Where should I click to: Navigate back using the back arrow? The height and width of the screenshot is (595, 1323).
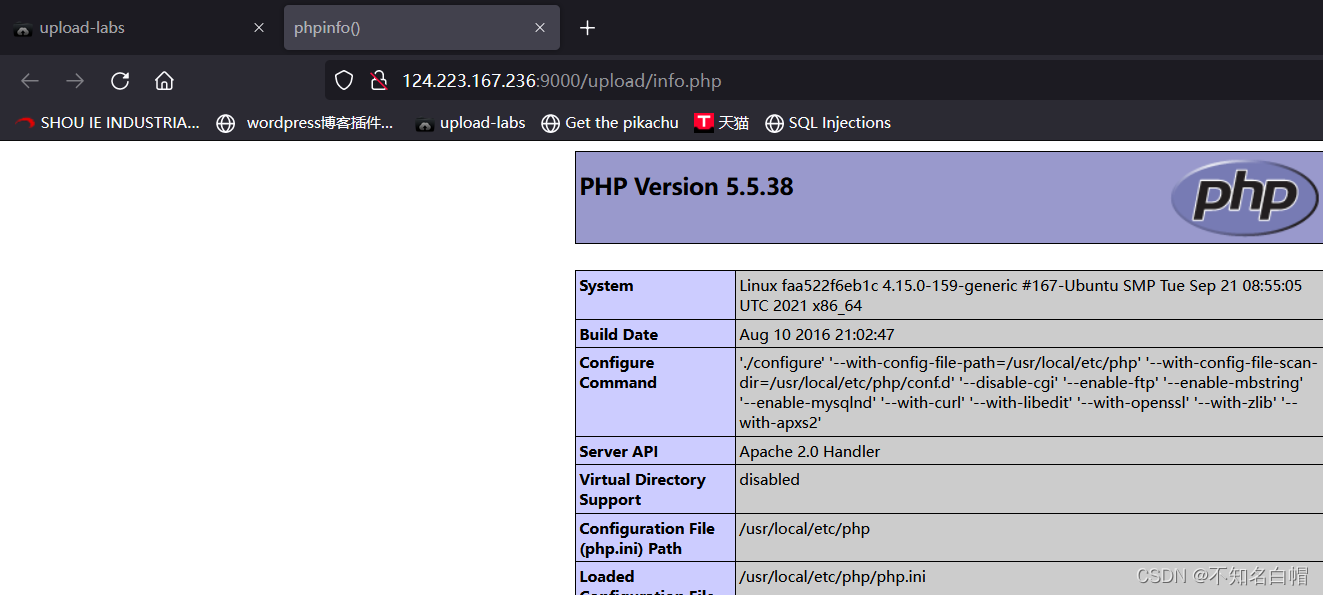click(29, 80)
